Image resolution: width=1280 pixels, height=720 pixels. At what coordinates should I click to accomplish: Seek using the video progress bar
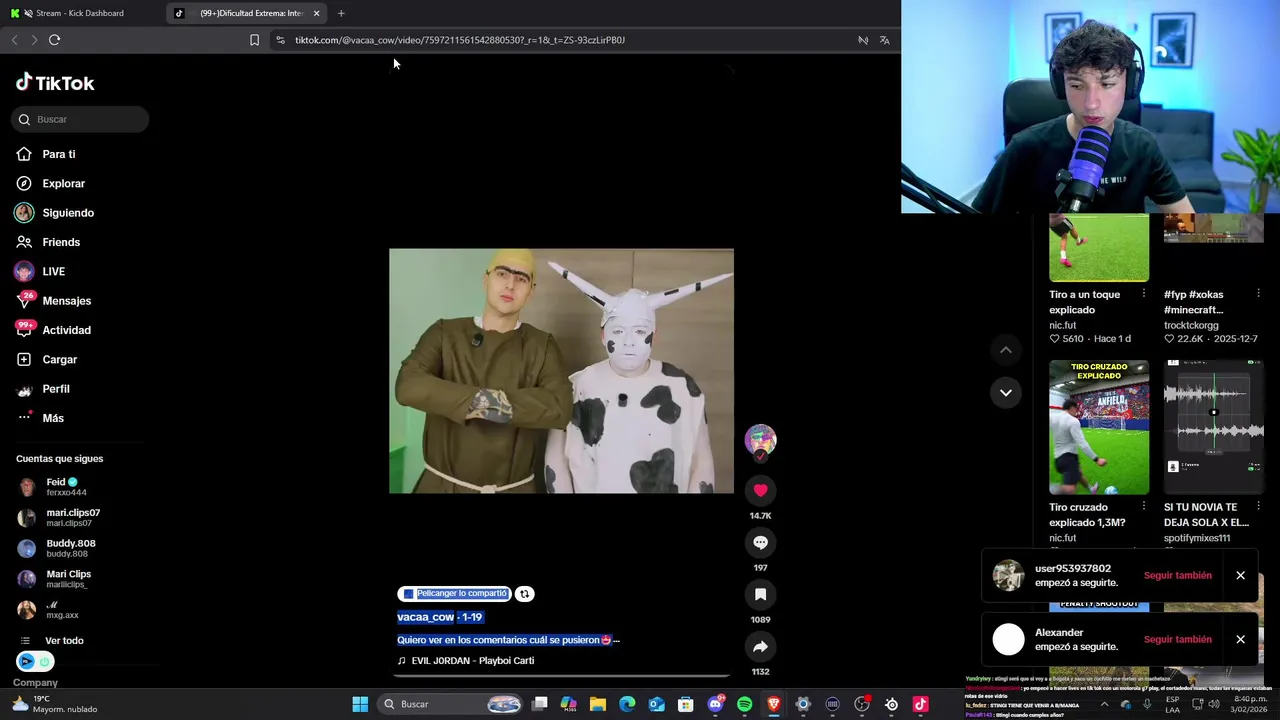pos(561,676)
